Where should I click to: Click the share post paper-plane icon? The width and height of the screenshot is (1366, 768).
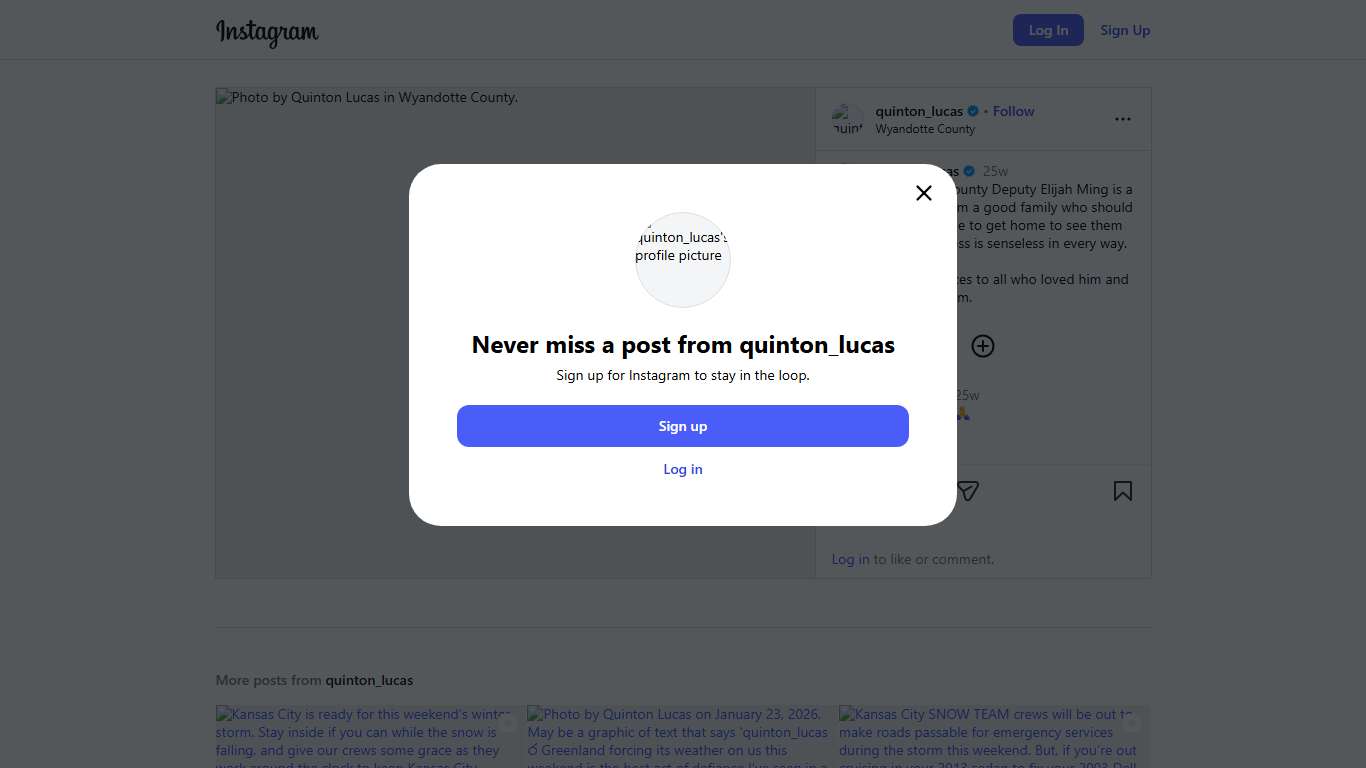point(967,491)
